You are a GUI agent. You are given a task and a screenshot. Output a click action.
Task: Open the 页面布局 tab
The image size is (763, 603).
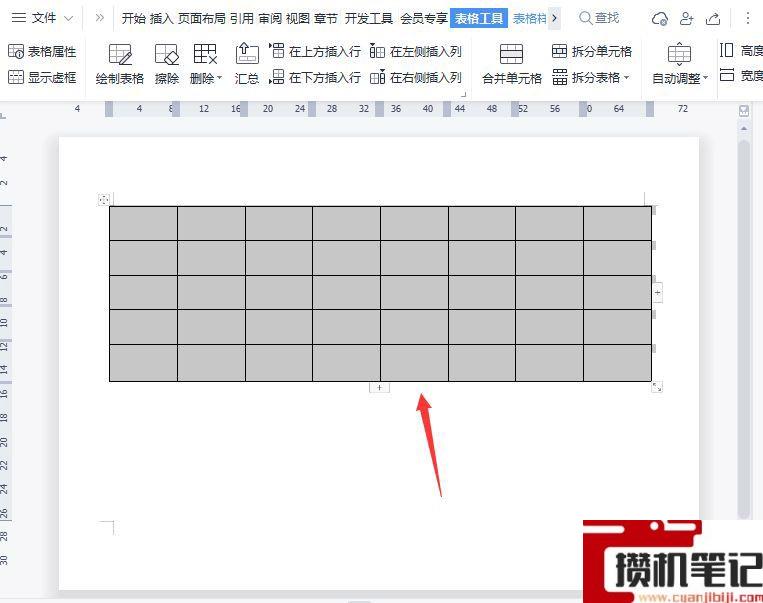click(201, 18)
